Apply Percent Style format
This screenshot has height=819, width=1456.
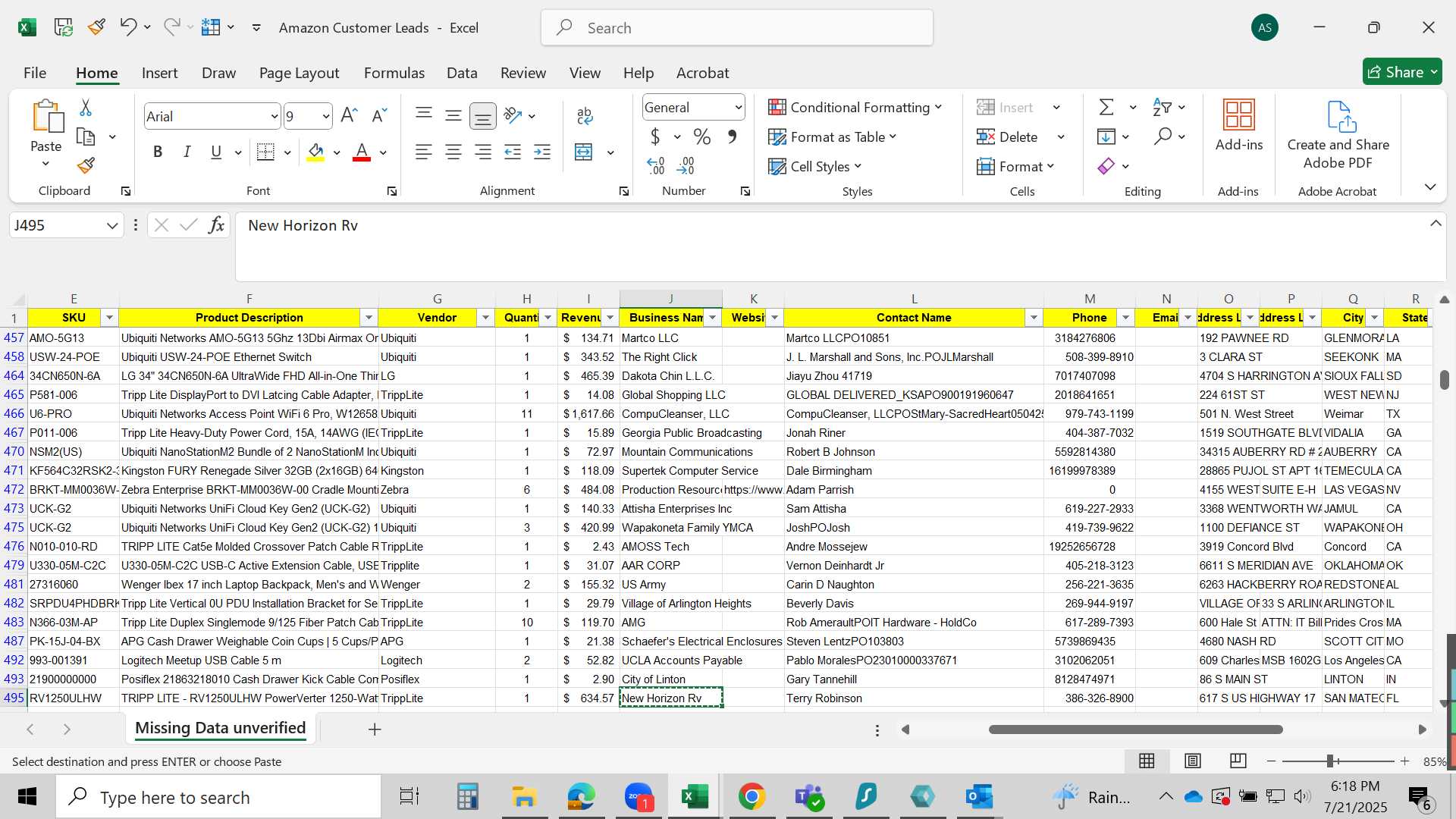pos(702,136)
